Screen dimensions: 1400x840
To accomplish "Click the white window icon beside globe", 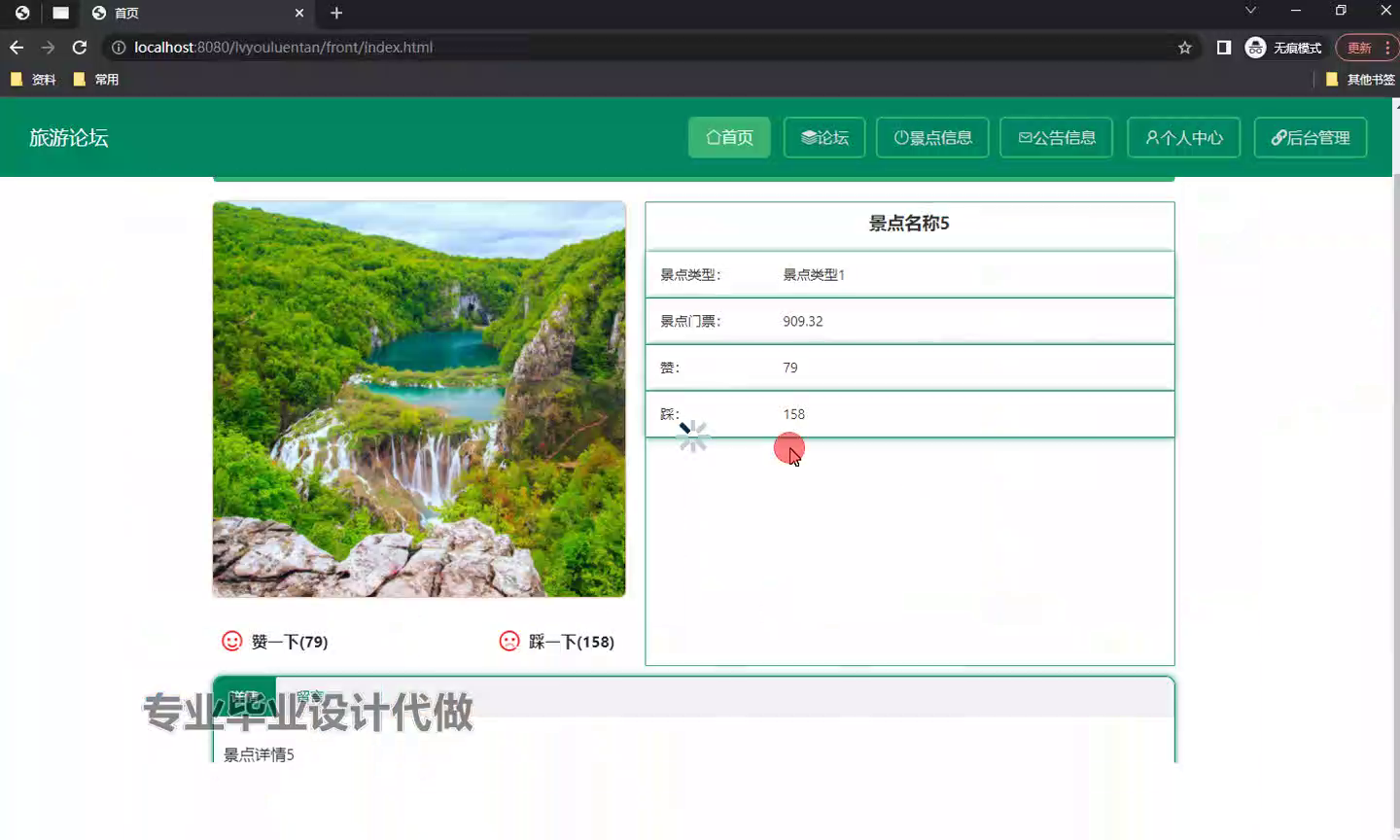I will click(x=60, y=13).
